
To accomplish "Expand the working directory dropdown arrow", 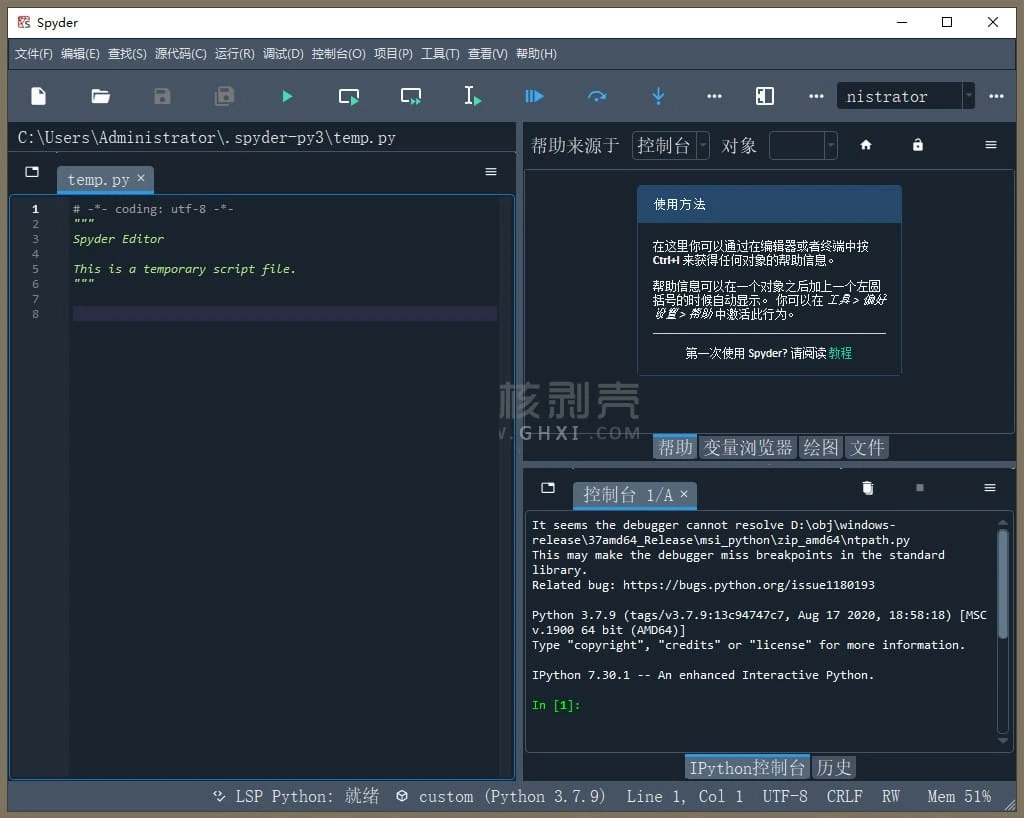I will coord(968,96).
